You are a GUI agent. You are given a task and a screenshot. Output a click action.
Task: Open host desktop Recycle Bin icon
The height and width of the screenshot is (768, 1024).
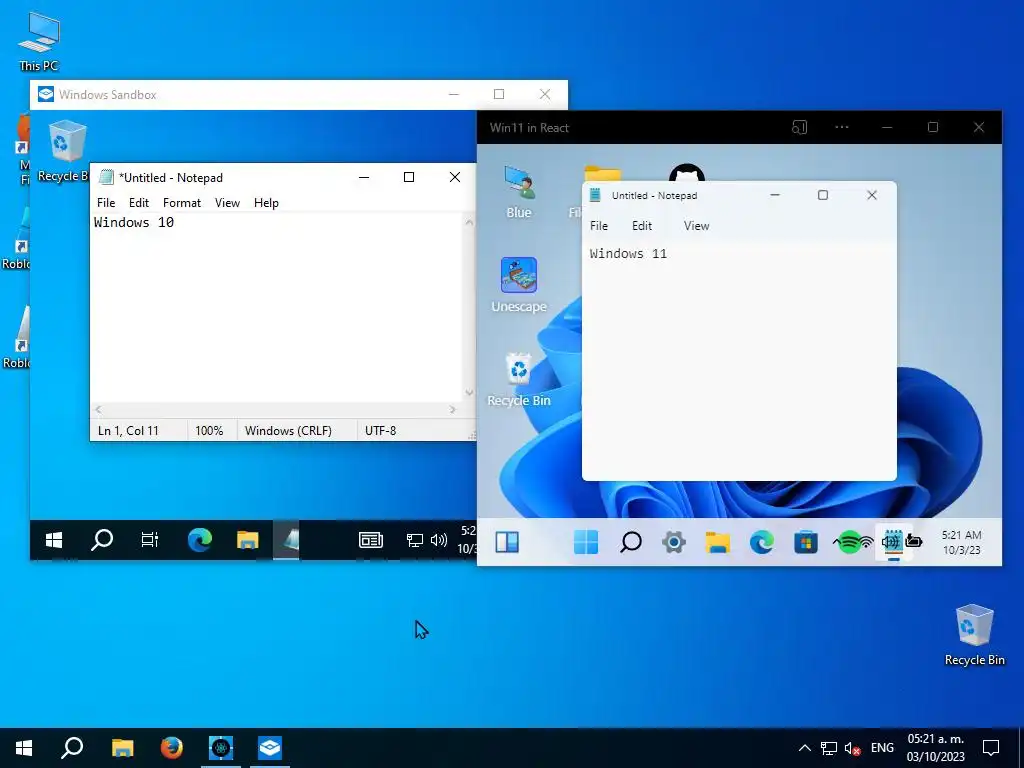pyautogui.click(x=974, y=634)
